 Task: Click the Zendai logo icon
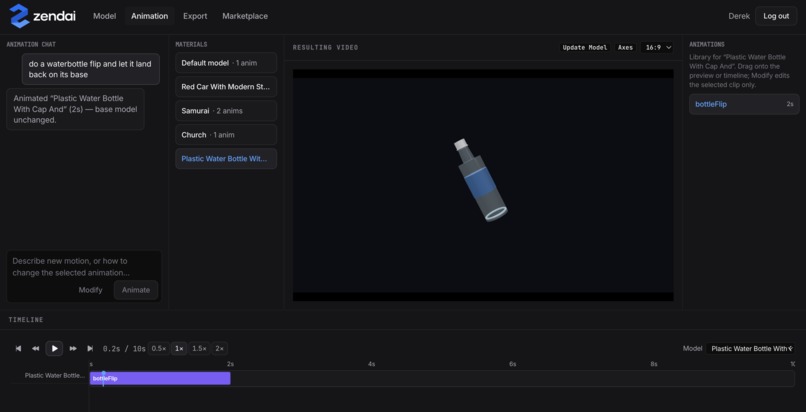[20, 16]
